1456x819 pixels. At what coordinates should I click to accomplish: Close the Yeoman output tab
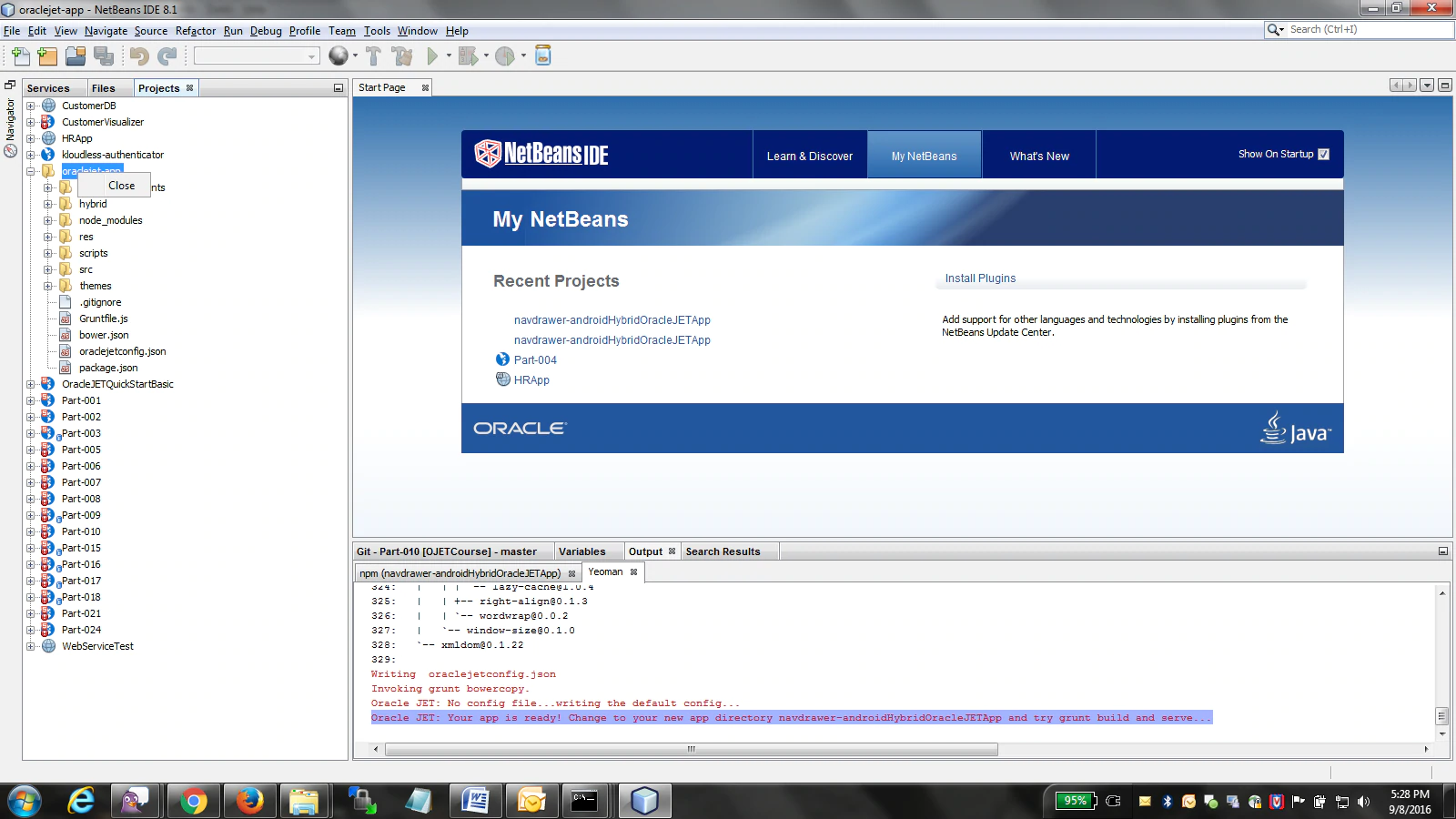[633, 572]
